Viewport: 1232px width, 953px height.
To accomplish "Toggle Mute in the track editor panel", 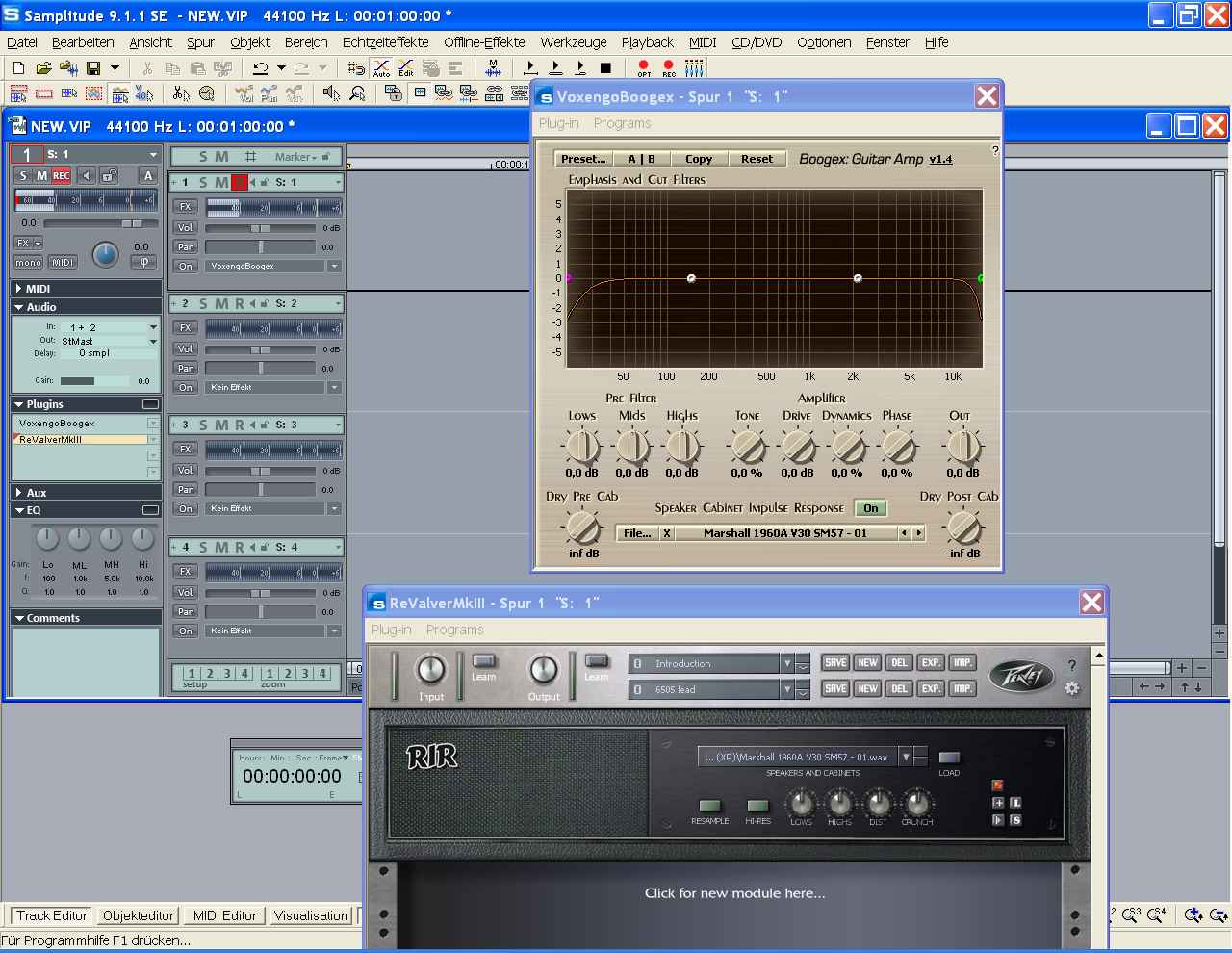I will coord(41,175).
